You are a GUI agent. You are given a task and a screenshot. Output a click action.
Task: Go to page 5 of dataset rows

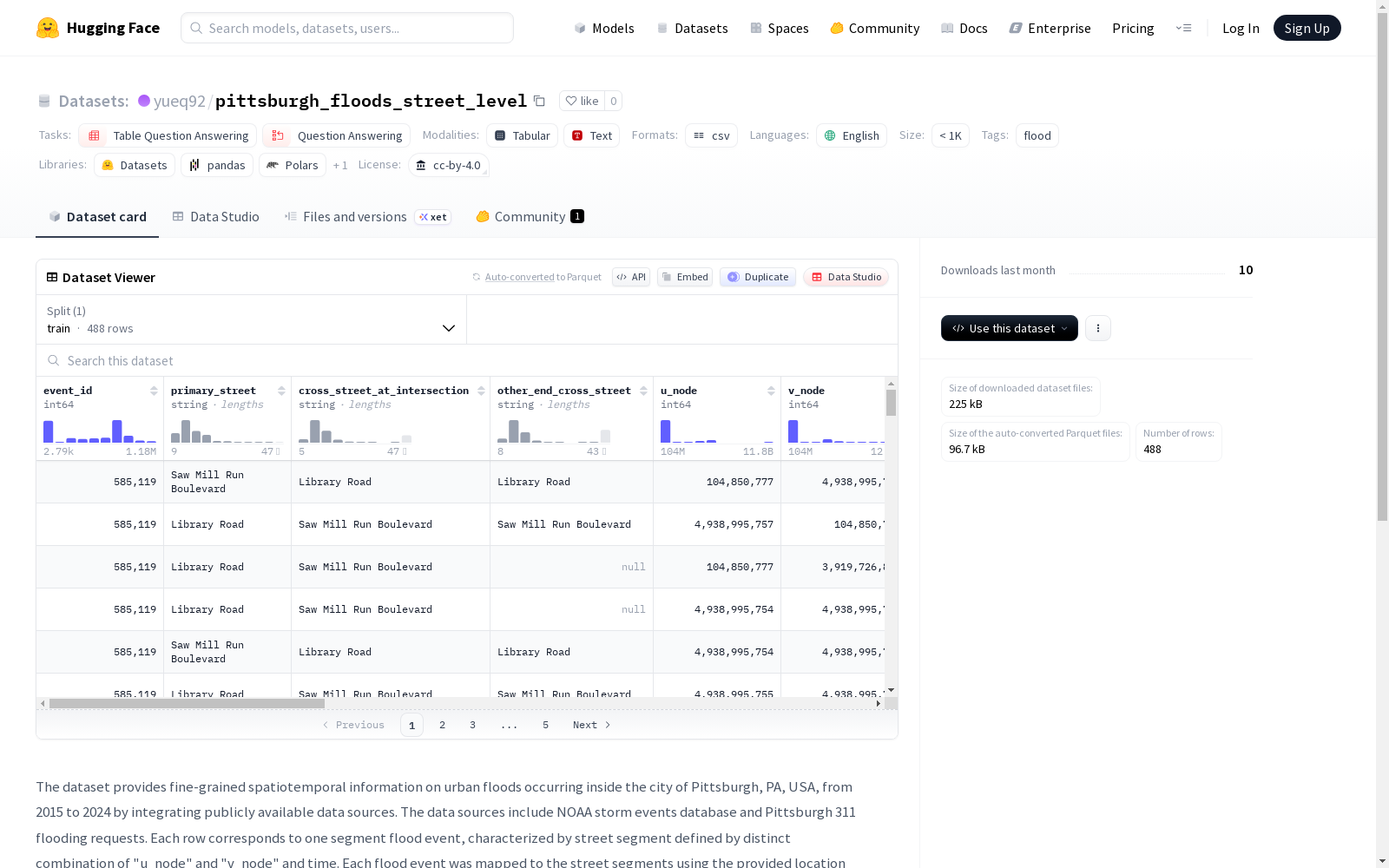(x=545, y=725)
